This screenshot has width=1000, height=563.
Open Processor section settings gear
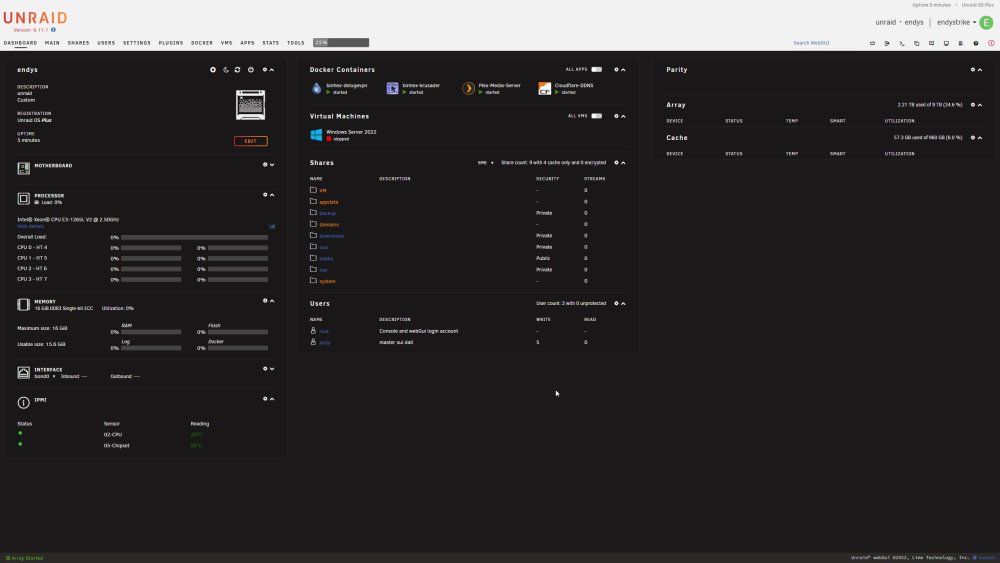point(265,194)
